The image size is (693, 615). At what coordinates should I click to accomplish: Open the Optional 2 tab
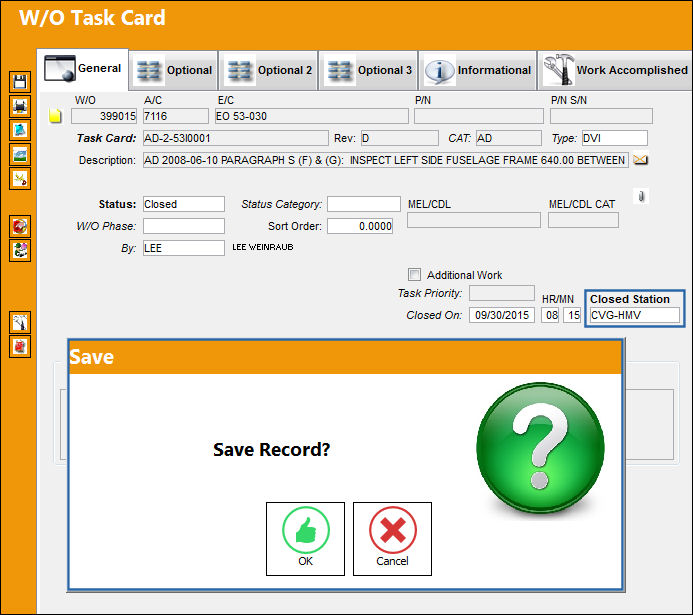269,70
